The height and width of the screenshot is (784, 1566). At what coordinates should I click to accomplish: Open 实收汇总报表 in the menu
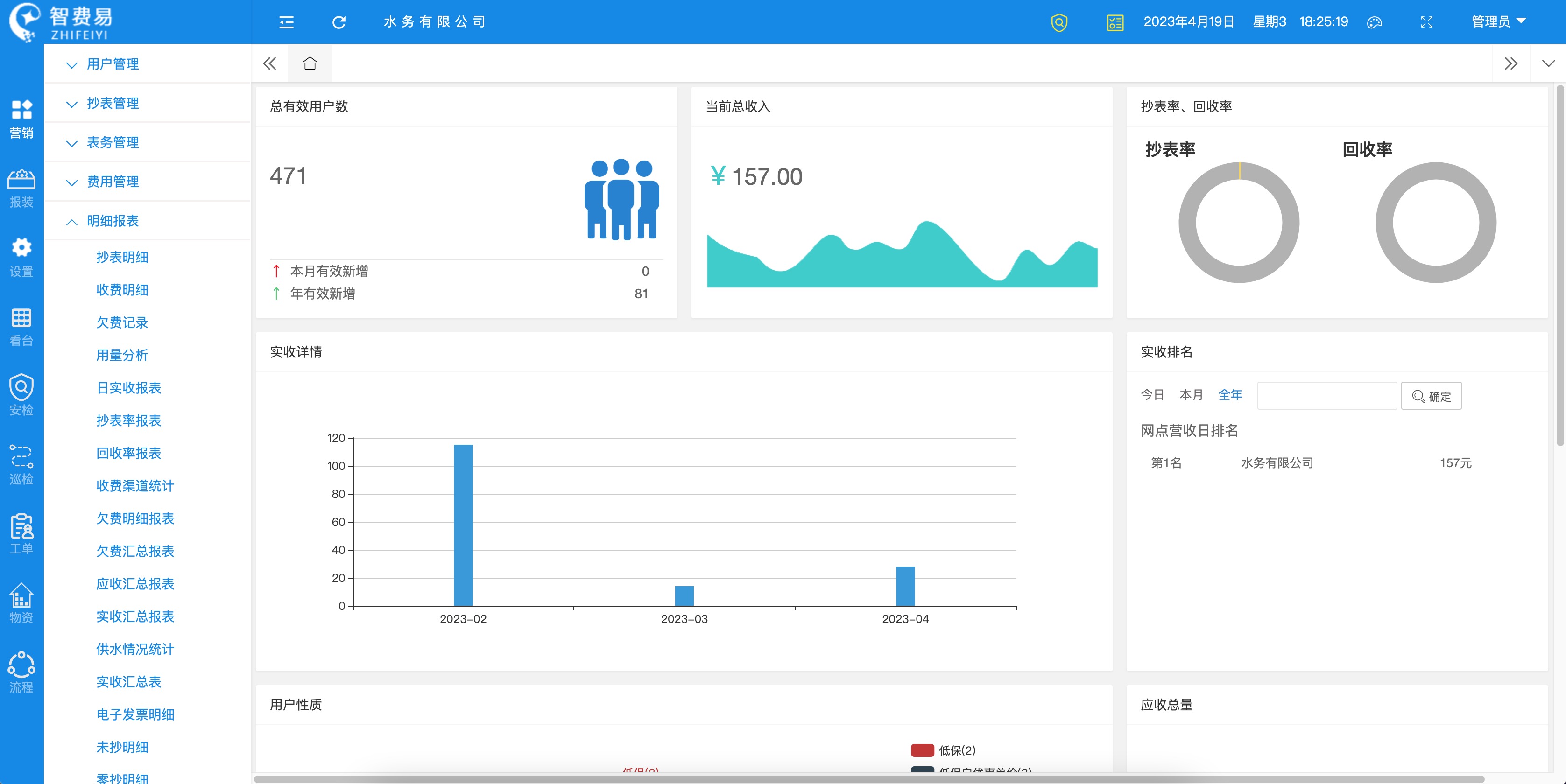click(x=135, y=616)
